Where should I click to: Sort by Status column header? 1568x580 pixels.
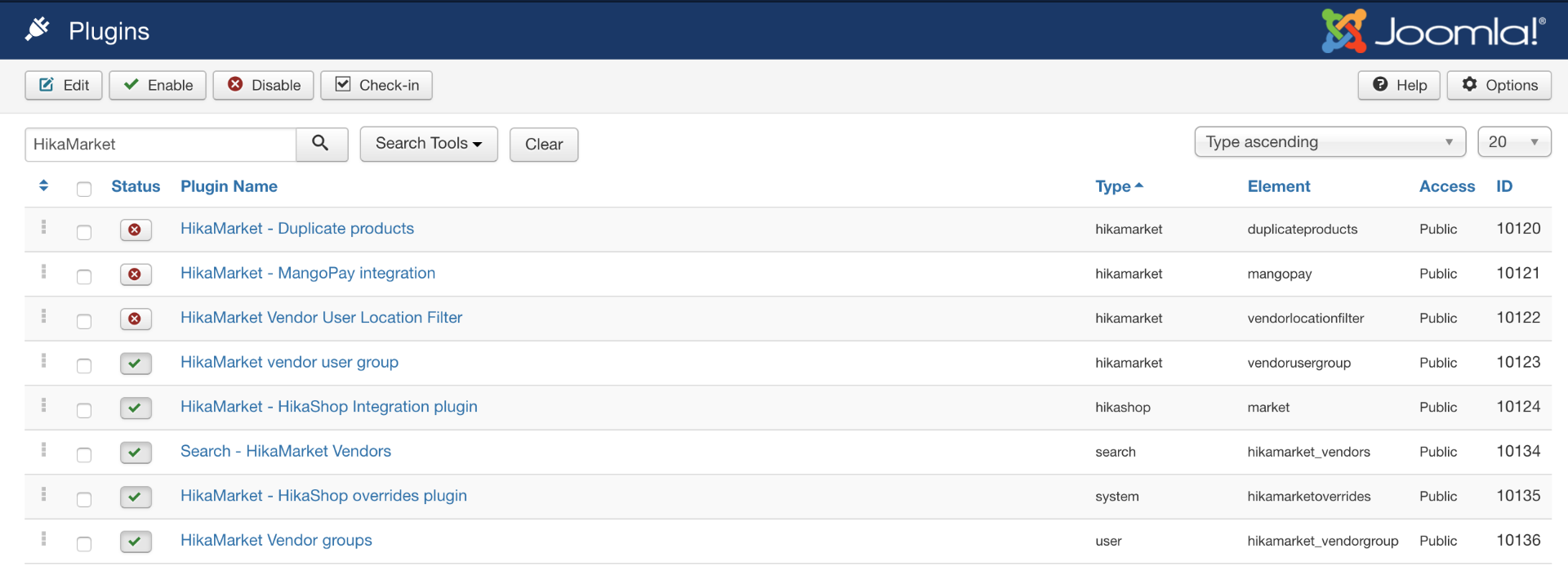136,186
